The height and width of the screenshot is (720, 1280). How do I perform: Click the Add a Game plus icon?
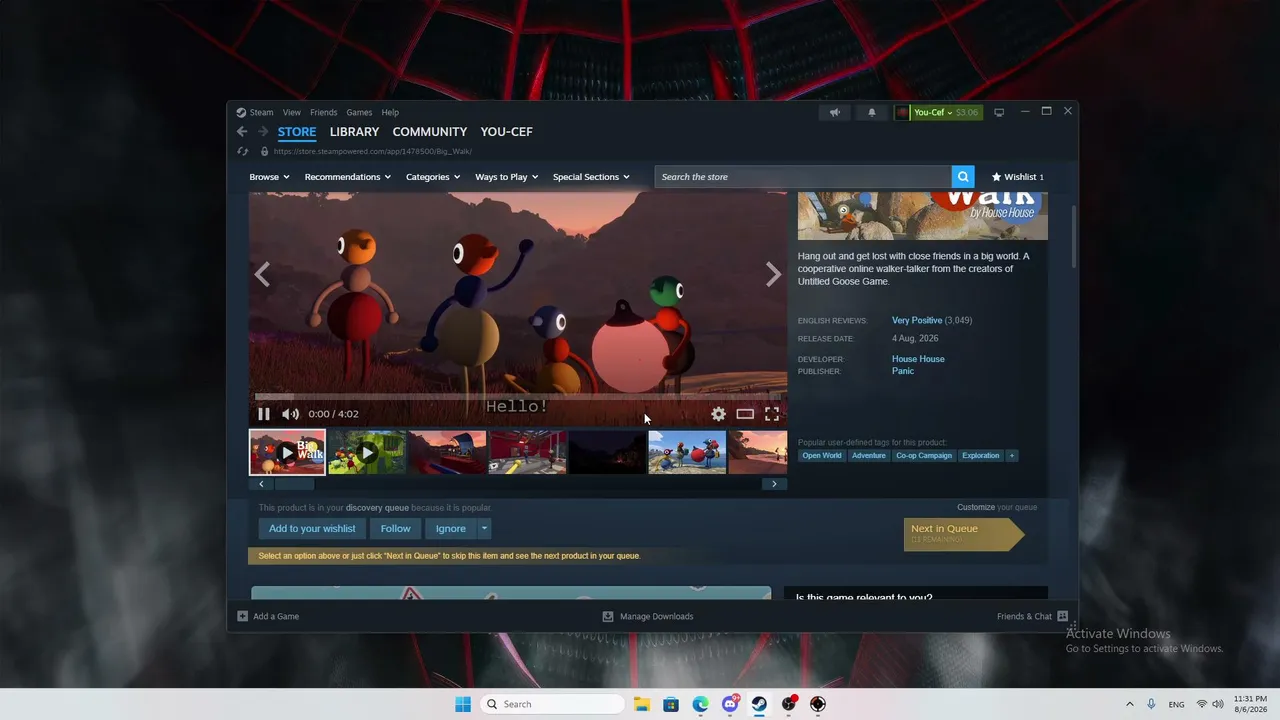242,616
